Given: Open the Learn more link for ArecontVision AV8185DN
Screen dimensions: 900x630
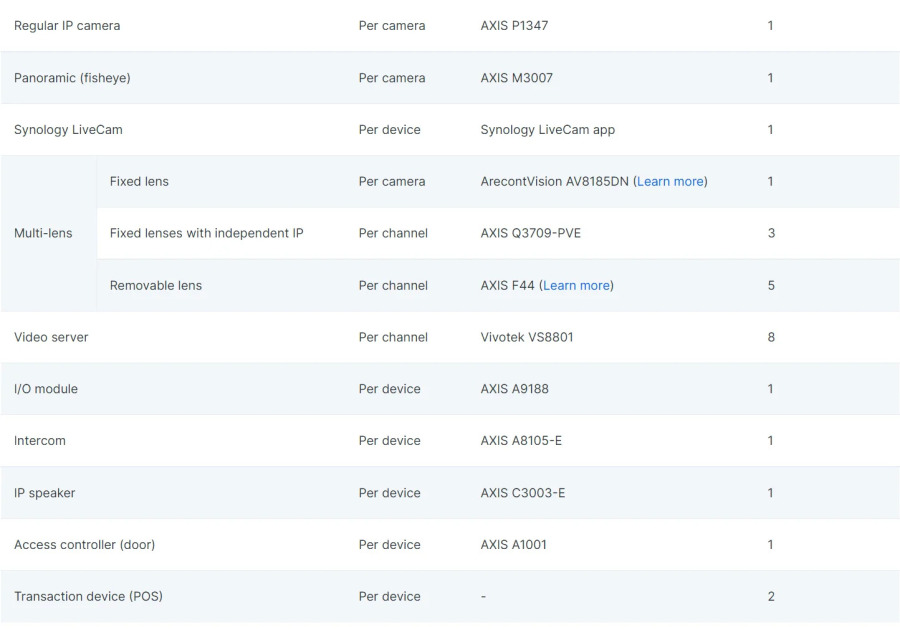Looking at the screenshot, I should [670, 181].
